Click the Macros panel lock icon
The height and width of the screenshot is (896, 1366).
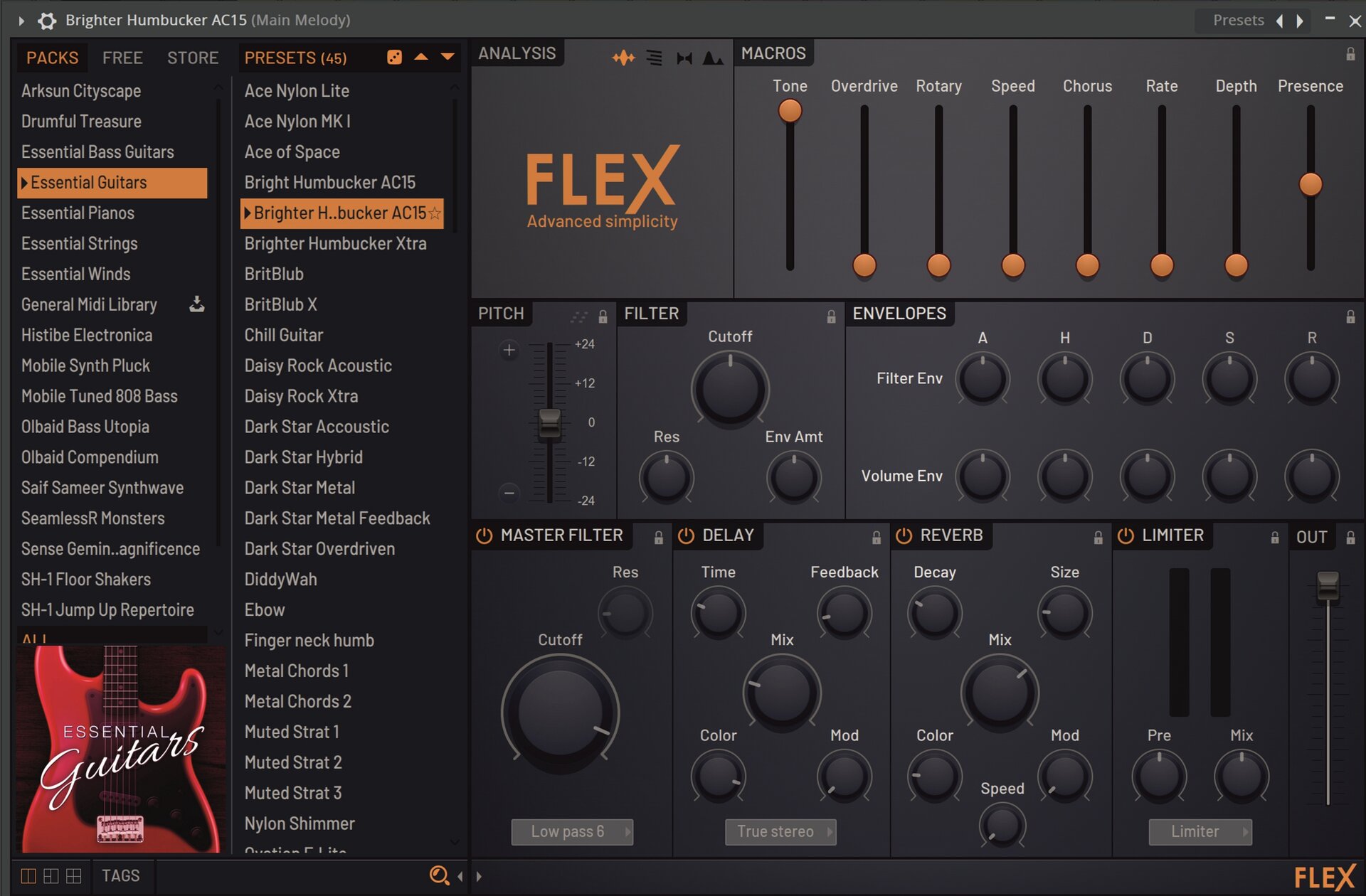[x=1350, y=54]
